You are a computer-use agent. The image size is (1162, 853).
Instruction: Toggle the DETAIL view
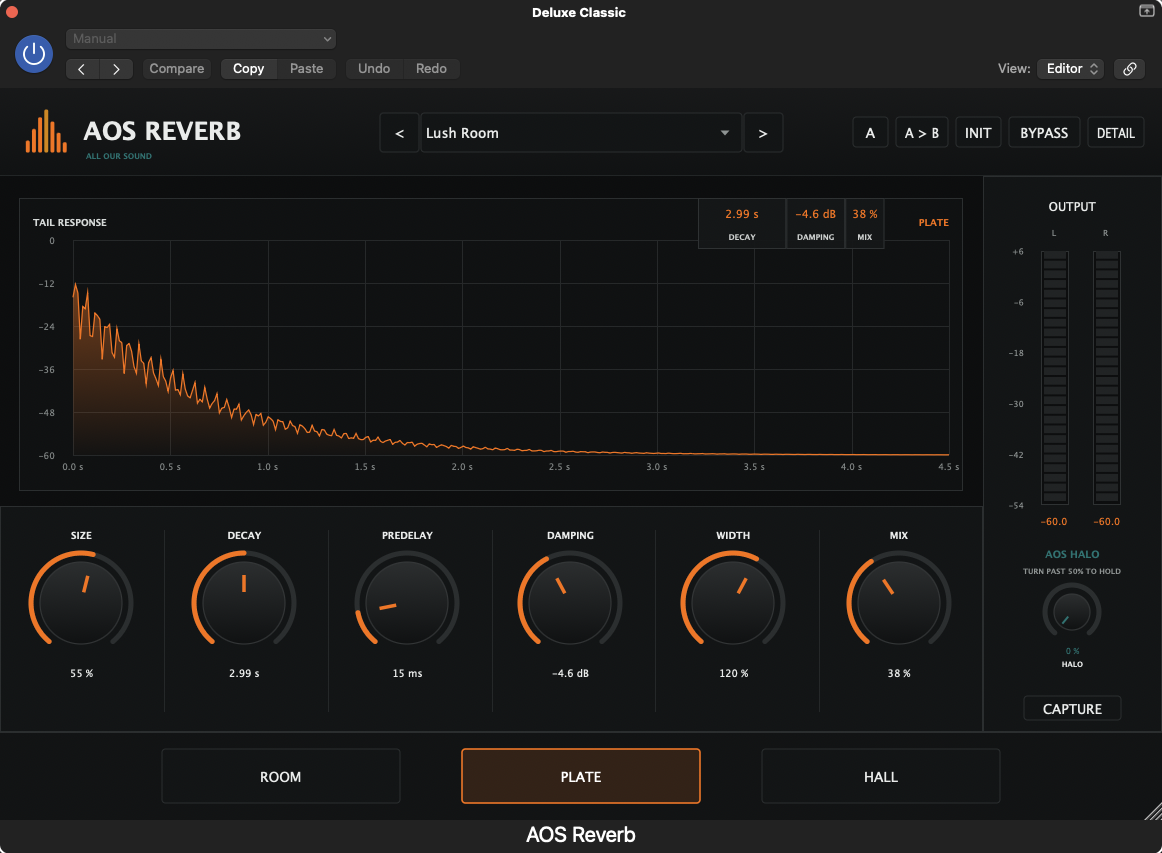tap(1115, 133)
